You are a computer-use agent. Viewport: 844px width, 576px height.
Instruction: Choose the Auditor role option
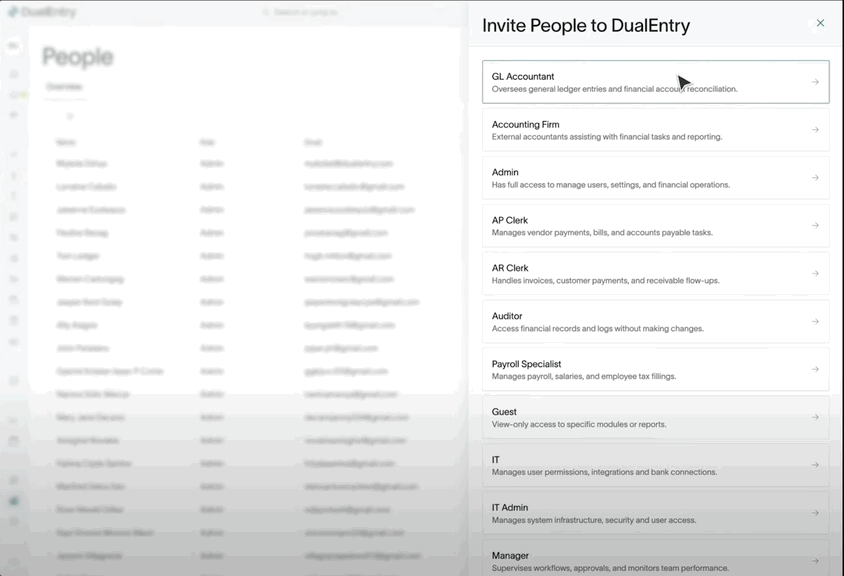(x=655, y=321)
